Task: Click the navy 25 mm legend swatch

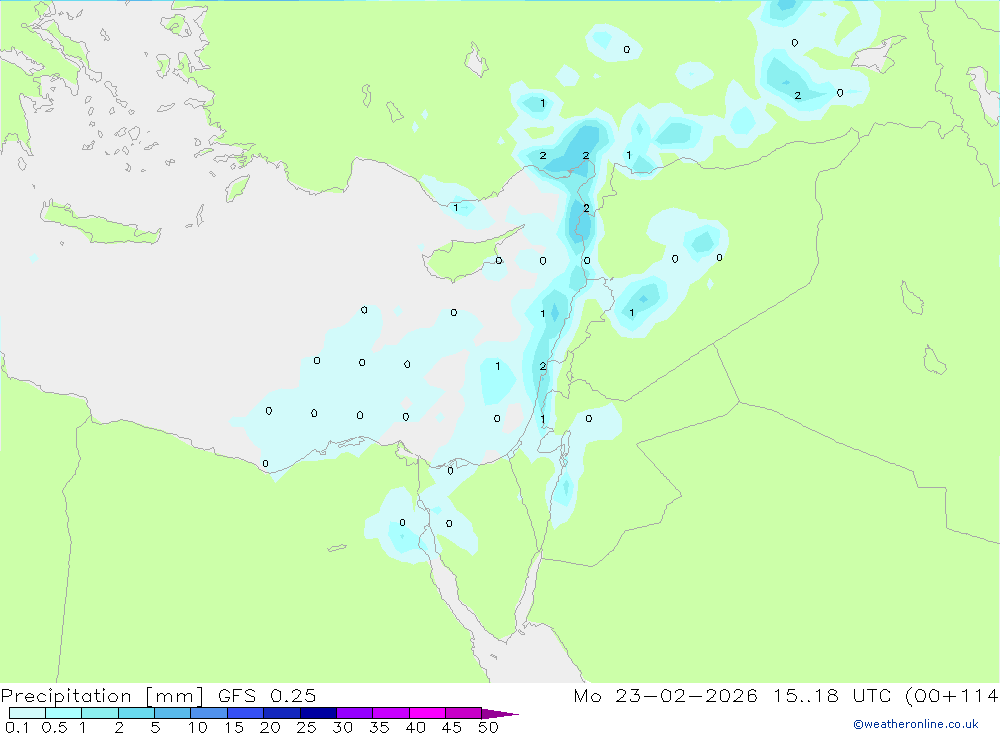Action: (318, 713)
